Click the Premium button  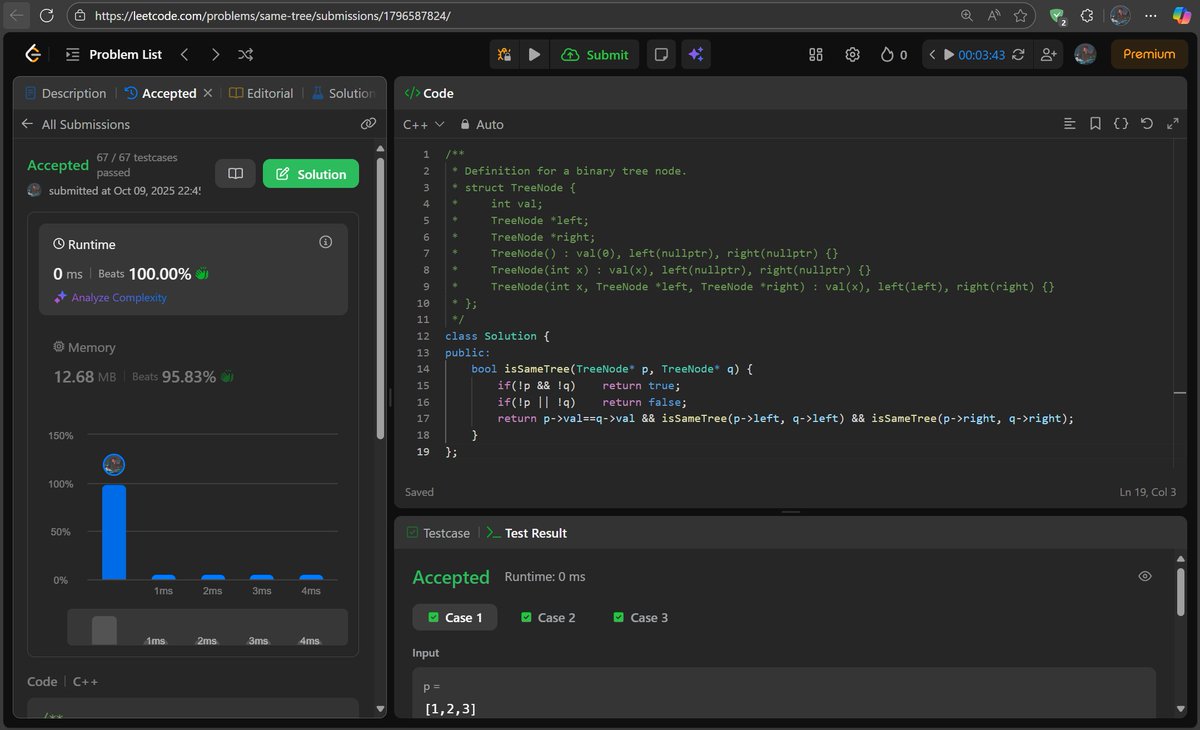[x=1149, y=54]
